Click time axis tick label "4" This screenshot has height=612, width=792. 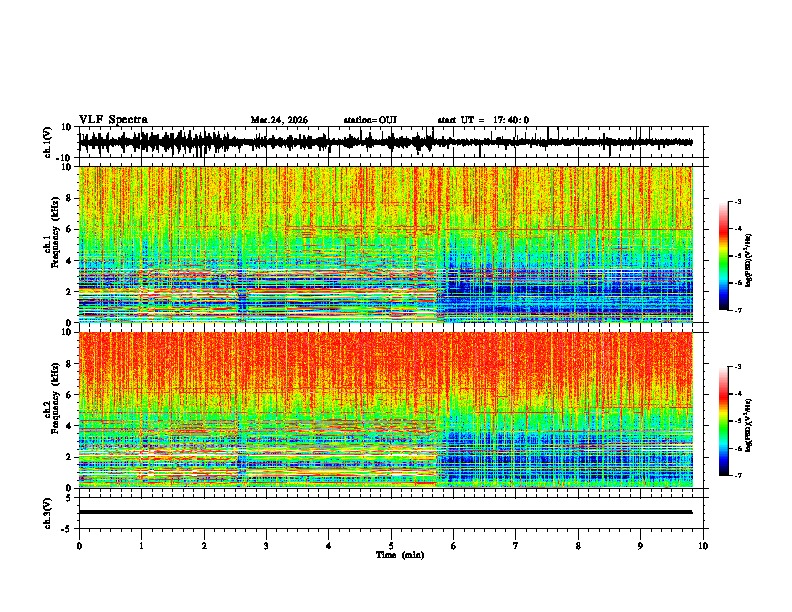[329, 546]
